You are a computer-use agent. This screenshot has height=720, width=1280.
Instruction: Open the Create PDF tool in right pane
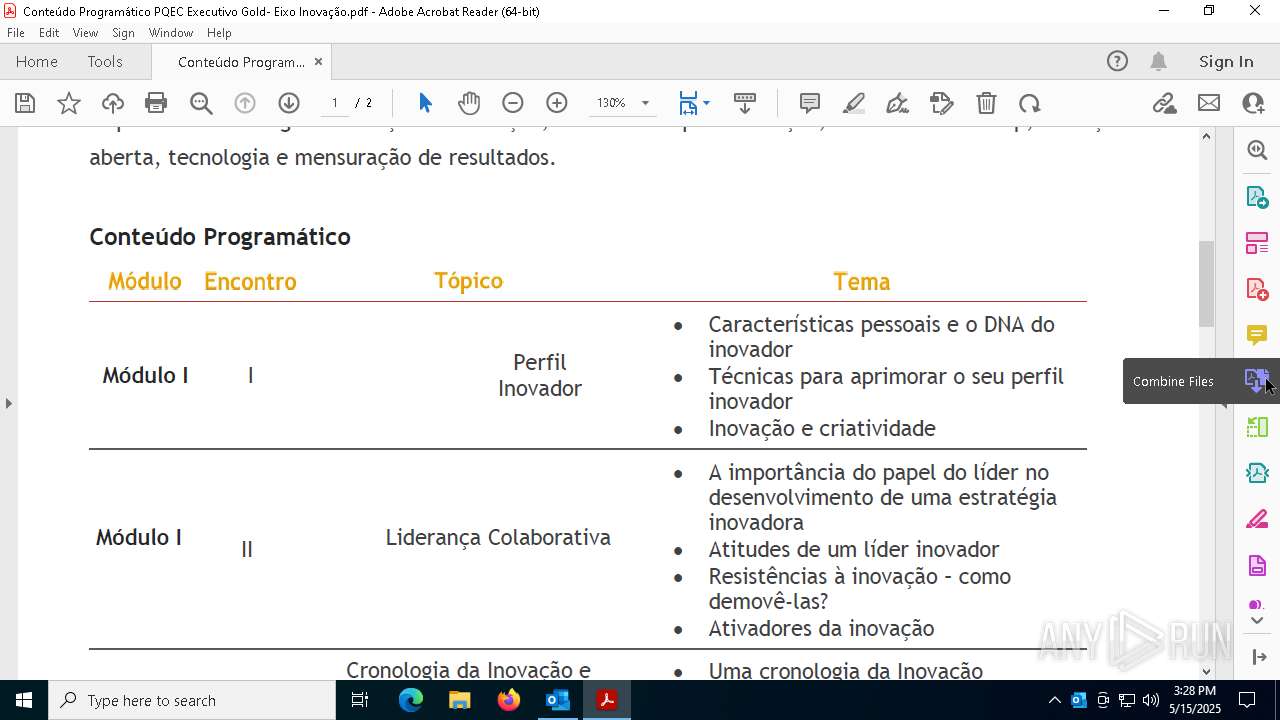(x=1257, y=289)
